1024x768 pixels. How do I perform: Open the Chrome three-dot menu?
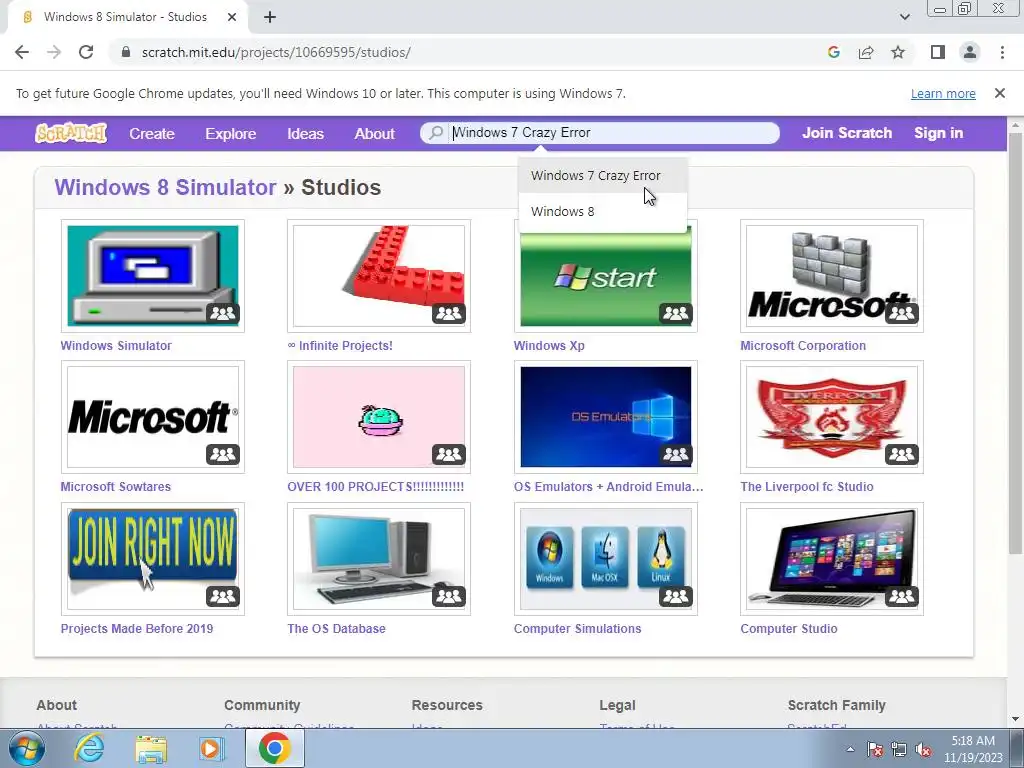coord(1002,52)
